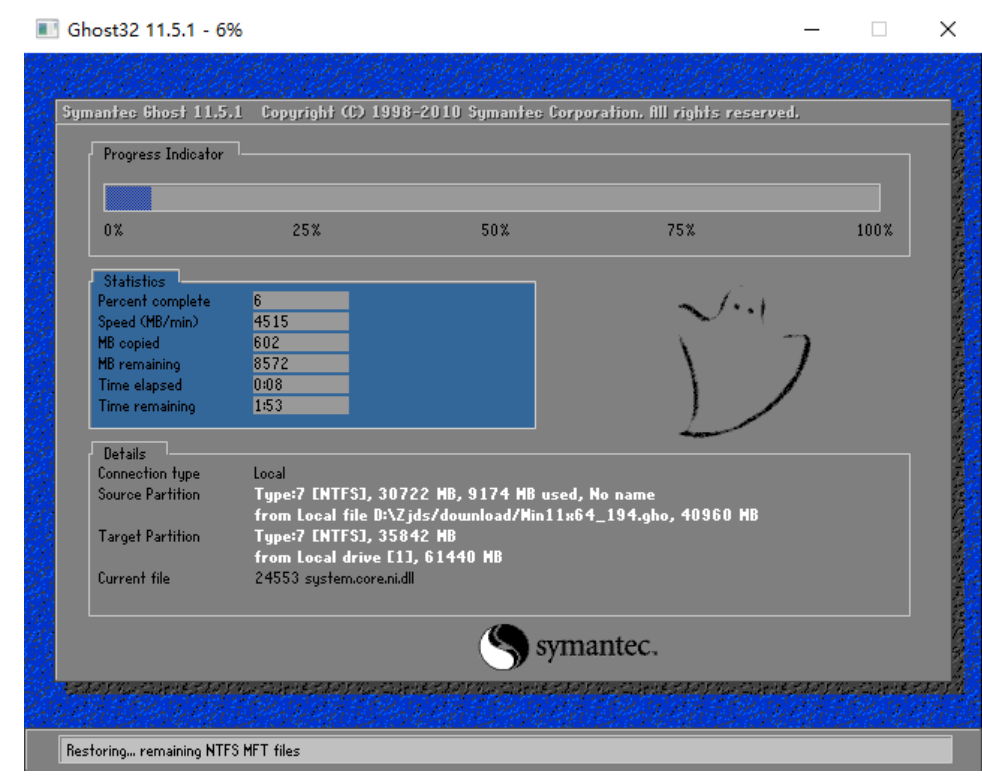Click the MB remaining value 8572

pos(301,364)
